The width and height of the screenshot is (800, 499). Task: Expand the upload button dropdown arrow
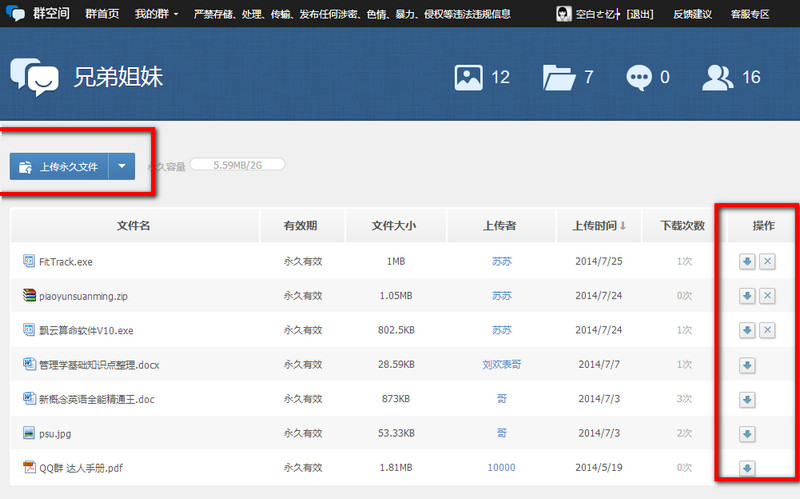pos(122,167)
